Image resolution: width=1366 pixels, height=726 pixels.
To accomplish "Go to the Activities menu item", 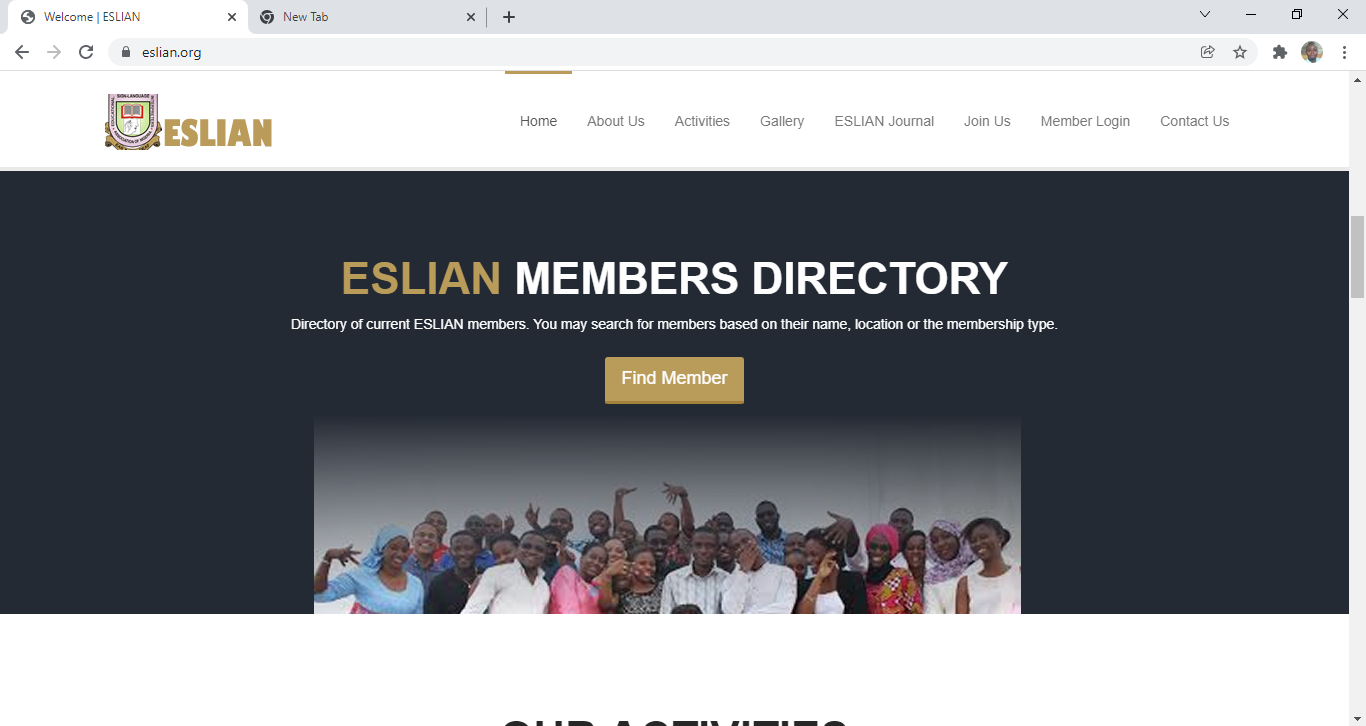I will pos(702,121).
